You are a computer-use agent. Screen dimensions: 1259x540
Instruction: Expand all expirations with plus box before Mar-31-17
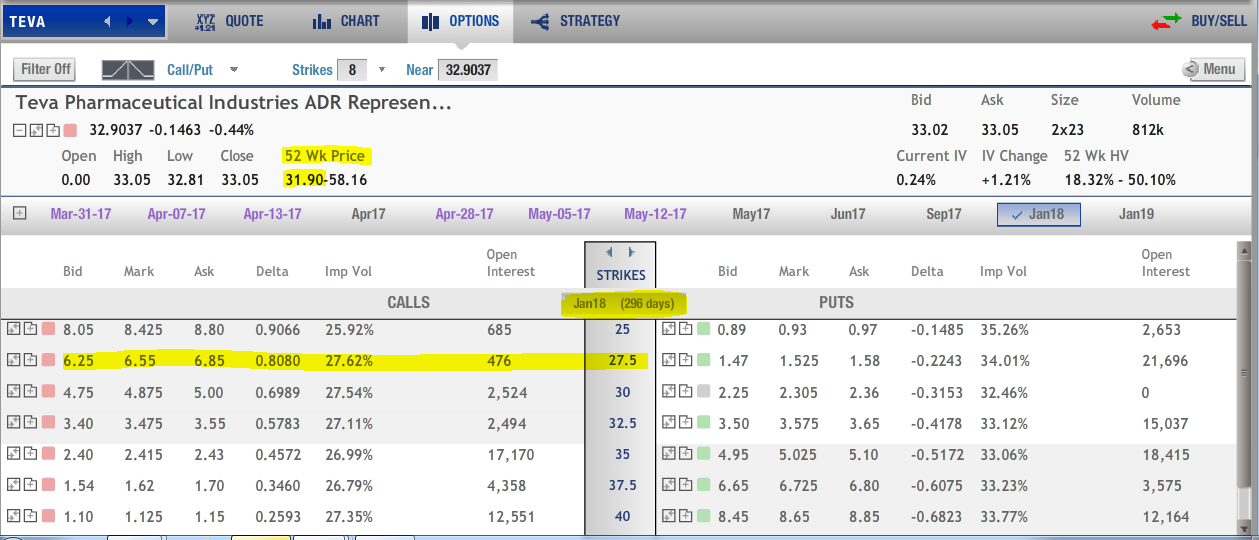click(19, 214)
